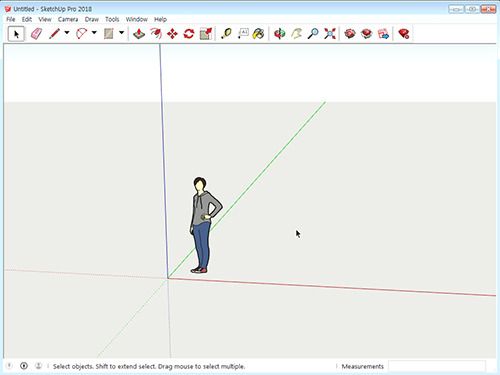Activate the Line pencil tool

pos(54,34)
